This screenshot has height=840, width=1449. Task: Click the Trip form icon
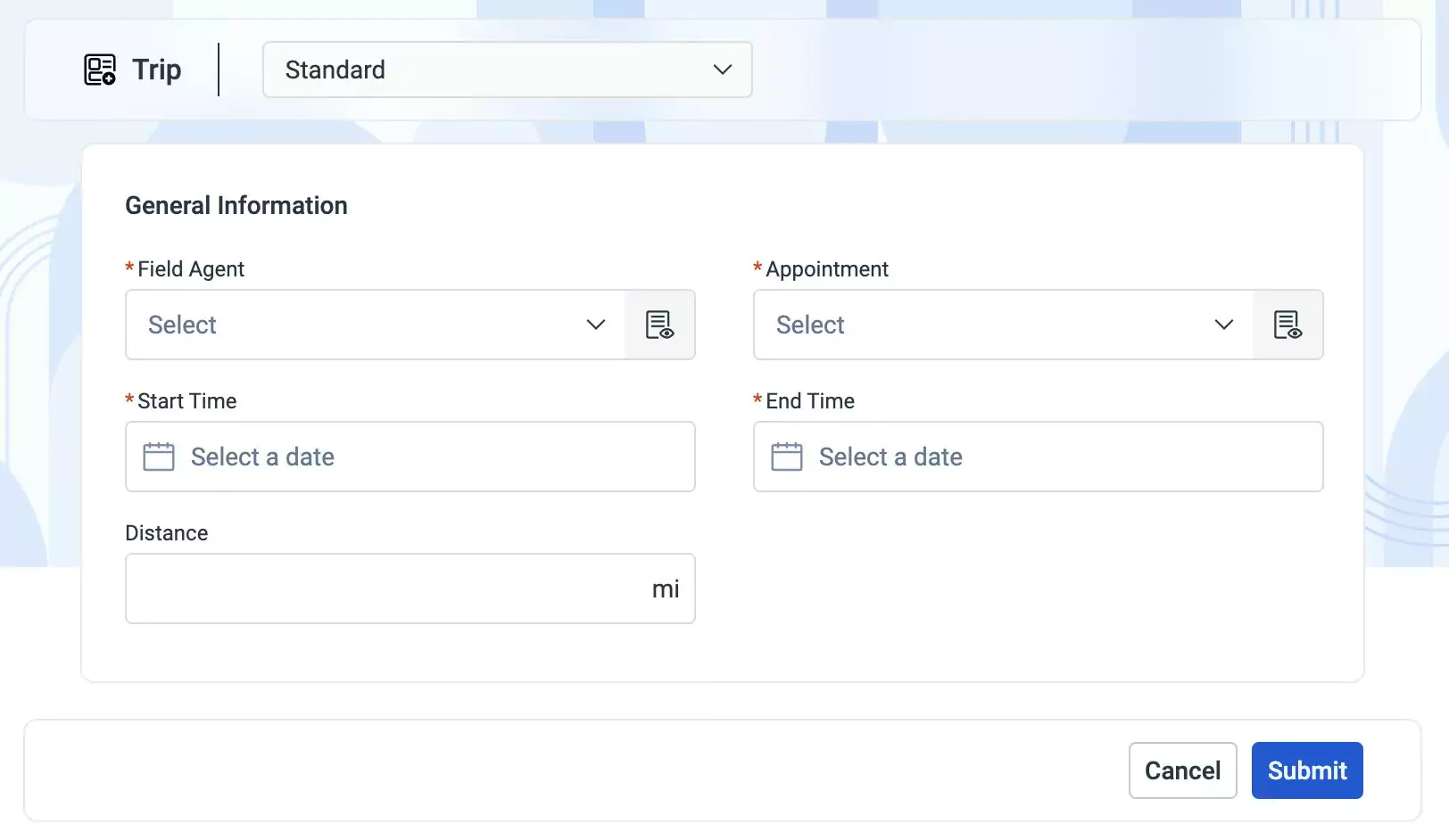[x=100, y=70]
